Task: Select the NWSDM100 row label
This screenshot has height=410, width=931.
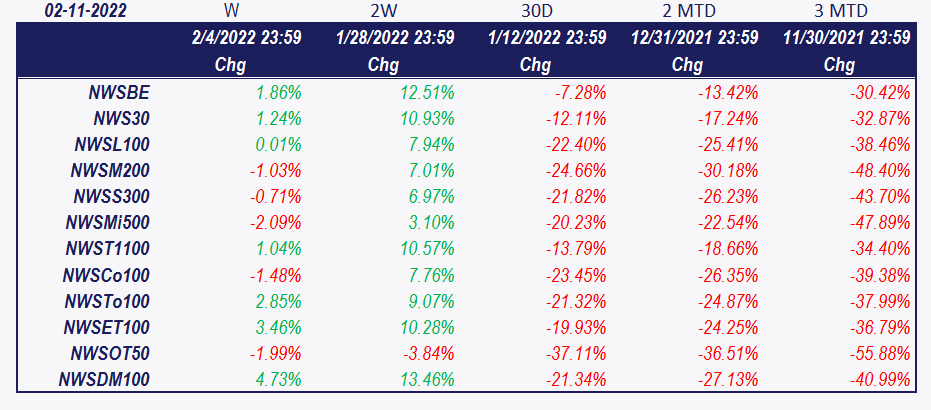Action: [104, 379]
